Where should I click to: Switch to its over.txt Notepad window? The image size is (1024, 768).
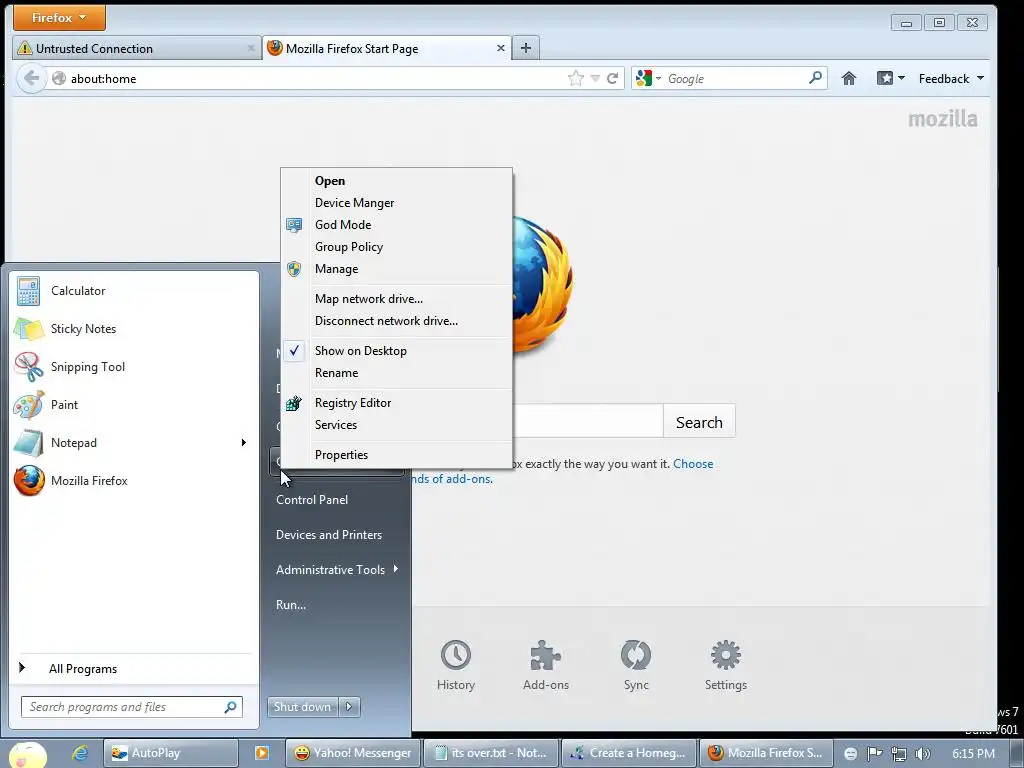point(491,753)
